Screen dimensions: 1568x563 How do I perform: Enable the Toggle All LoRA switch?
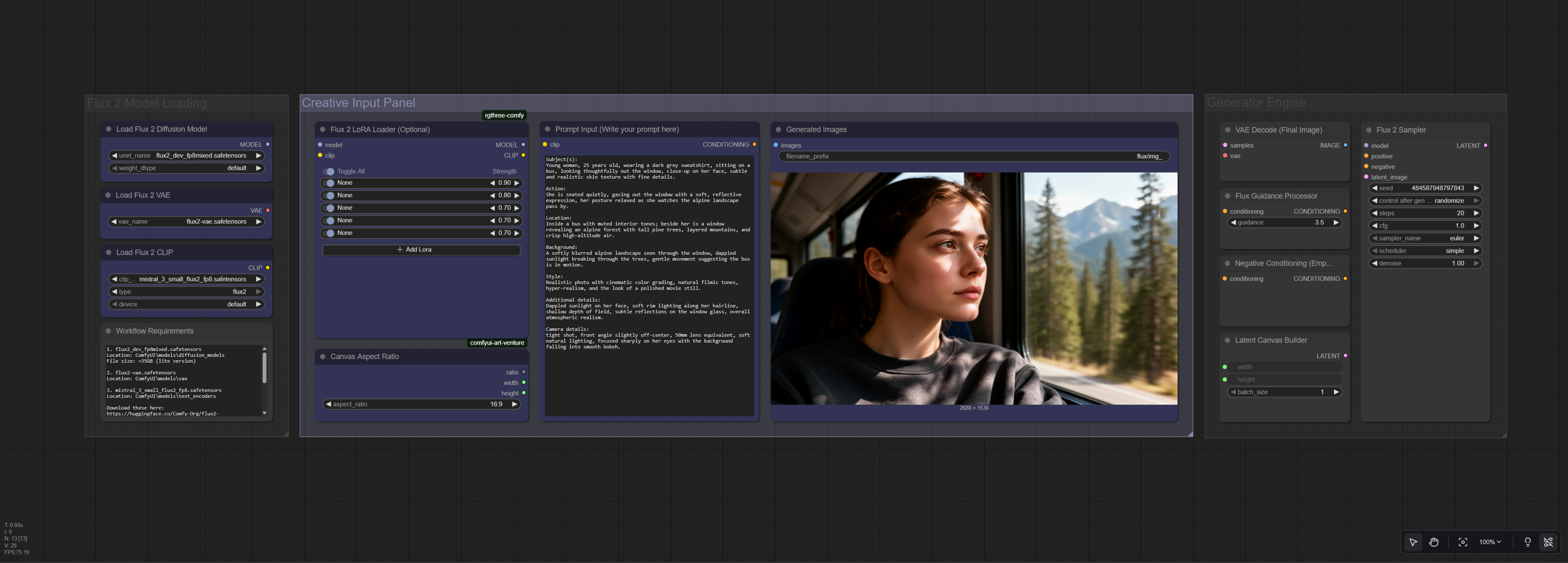pos(329,171)
